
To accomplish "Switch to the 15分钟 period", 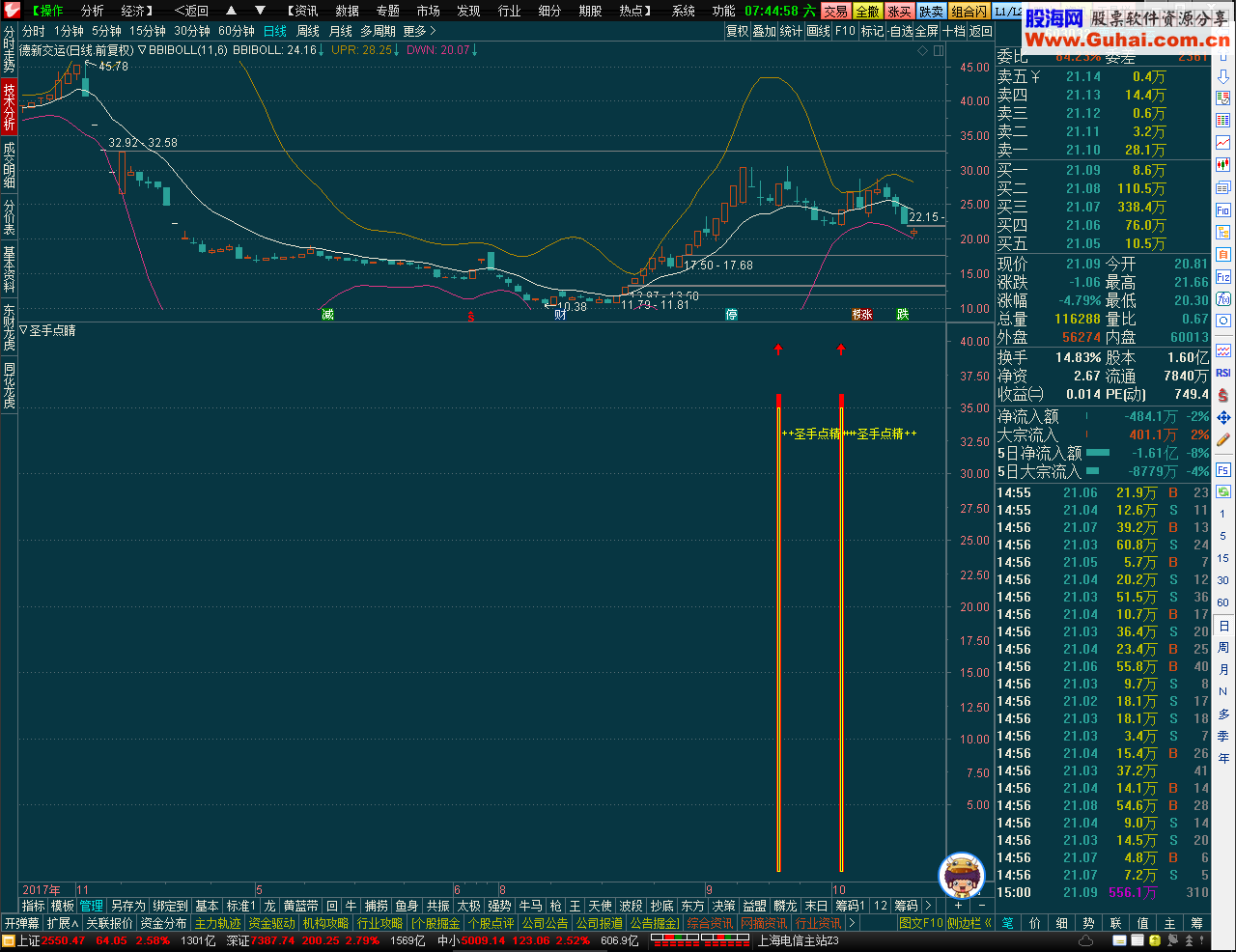I will (x=148, y=31).
